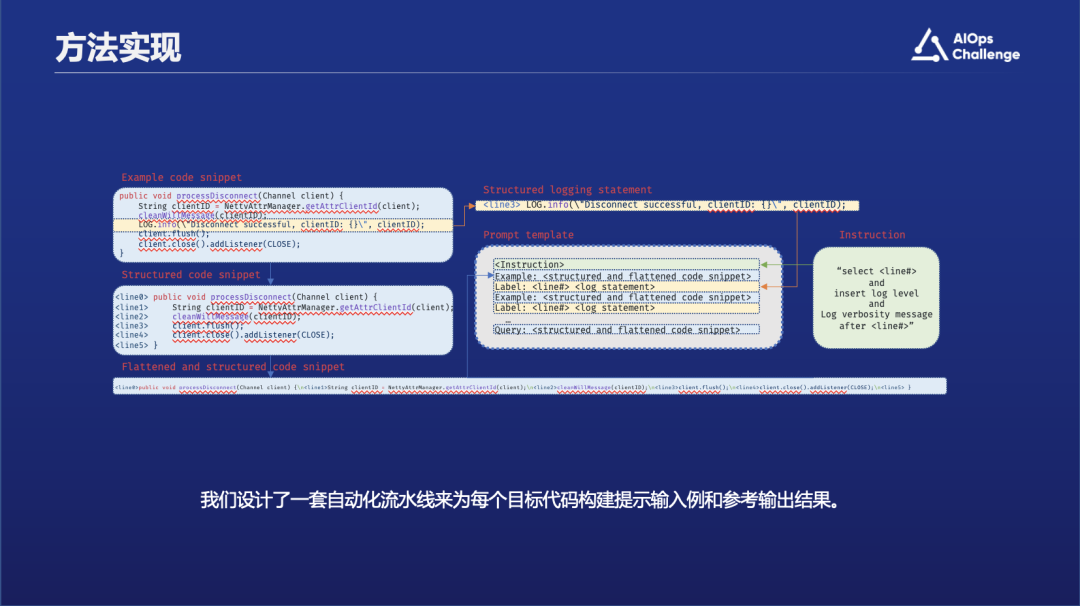Click the green instruction text box
The width and height of the screenshot is (1080, 606).
click(876, 298)
